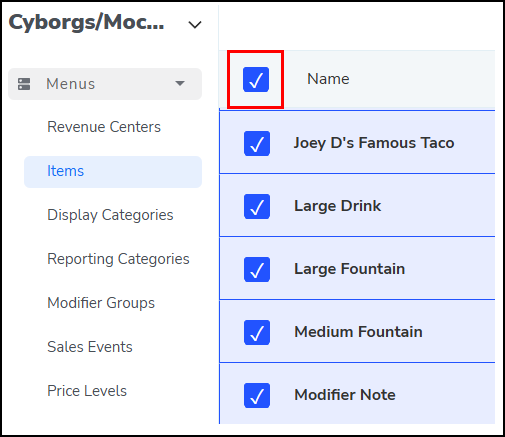This screenshot has height=437, width=505.
Task: Select the Items menu entry
Action: point(113,172)
